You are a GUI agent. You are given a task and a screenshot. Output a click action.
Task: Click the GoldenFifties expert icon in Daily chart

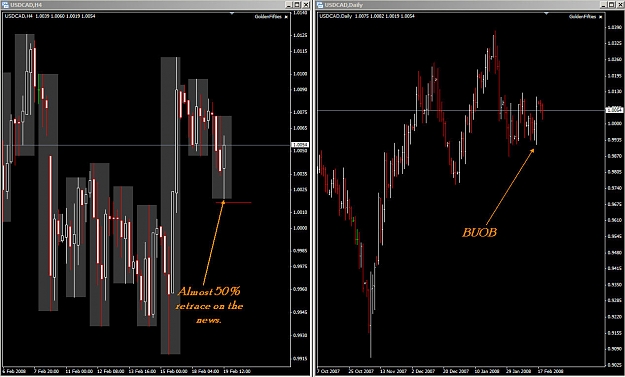click(x=600, y=17)
